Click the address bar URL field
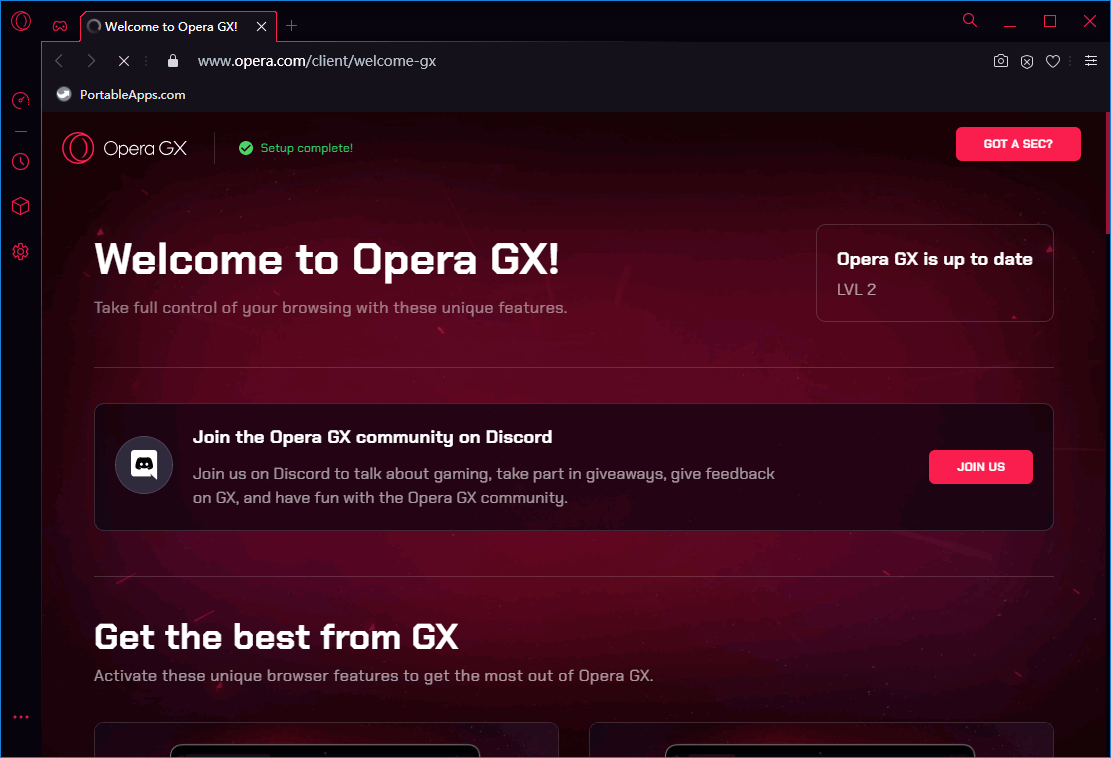1111x758 pixels. pos(317,61)
